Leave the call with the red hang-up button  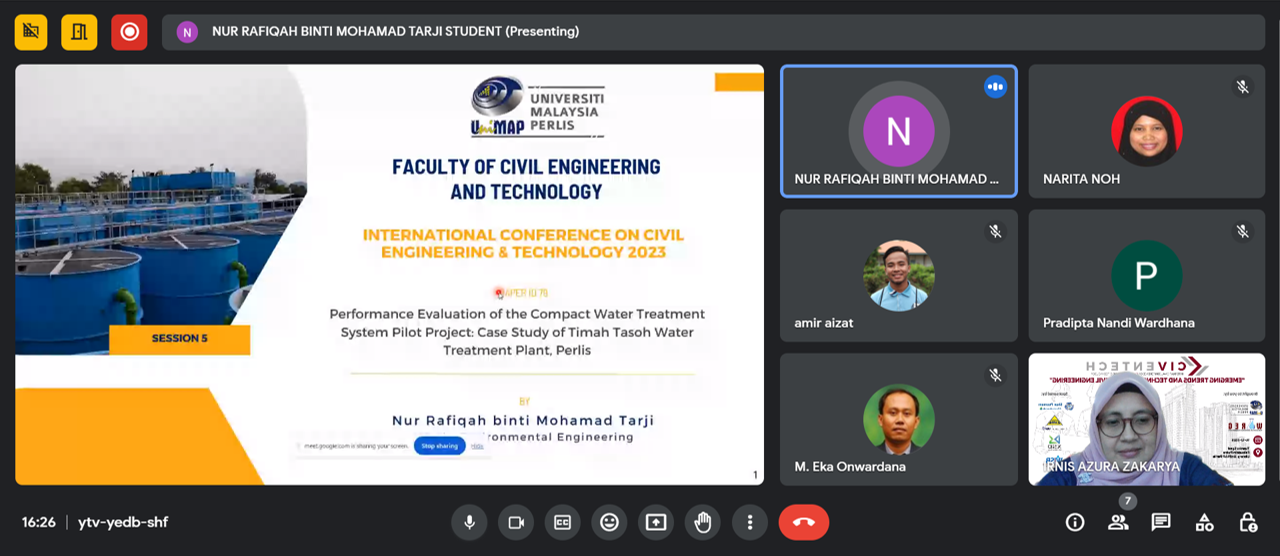pyautogui.click(x=803, y=522)
